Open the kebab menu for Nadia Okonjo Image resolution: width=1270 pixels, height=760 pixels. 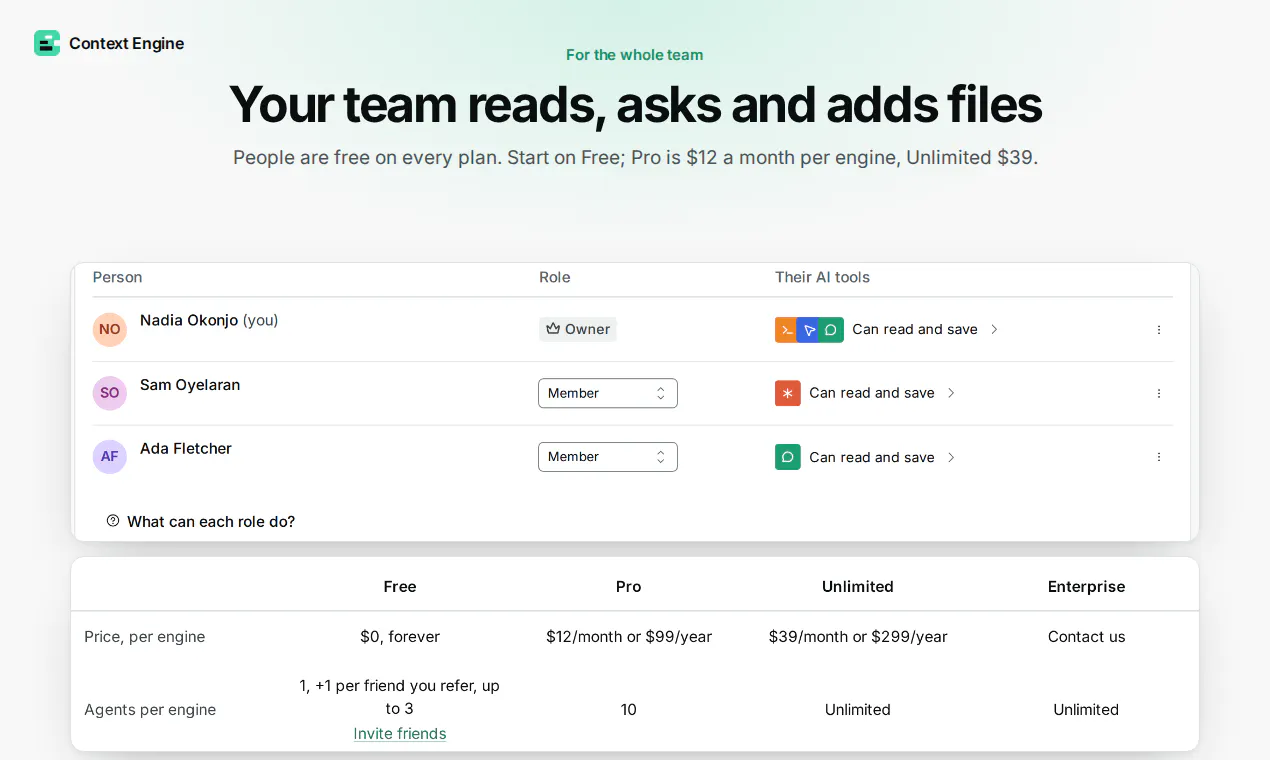pyautogui.click(x=1159, y=330)
